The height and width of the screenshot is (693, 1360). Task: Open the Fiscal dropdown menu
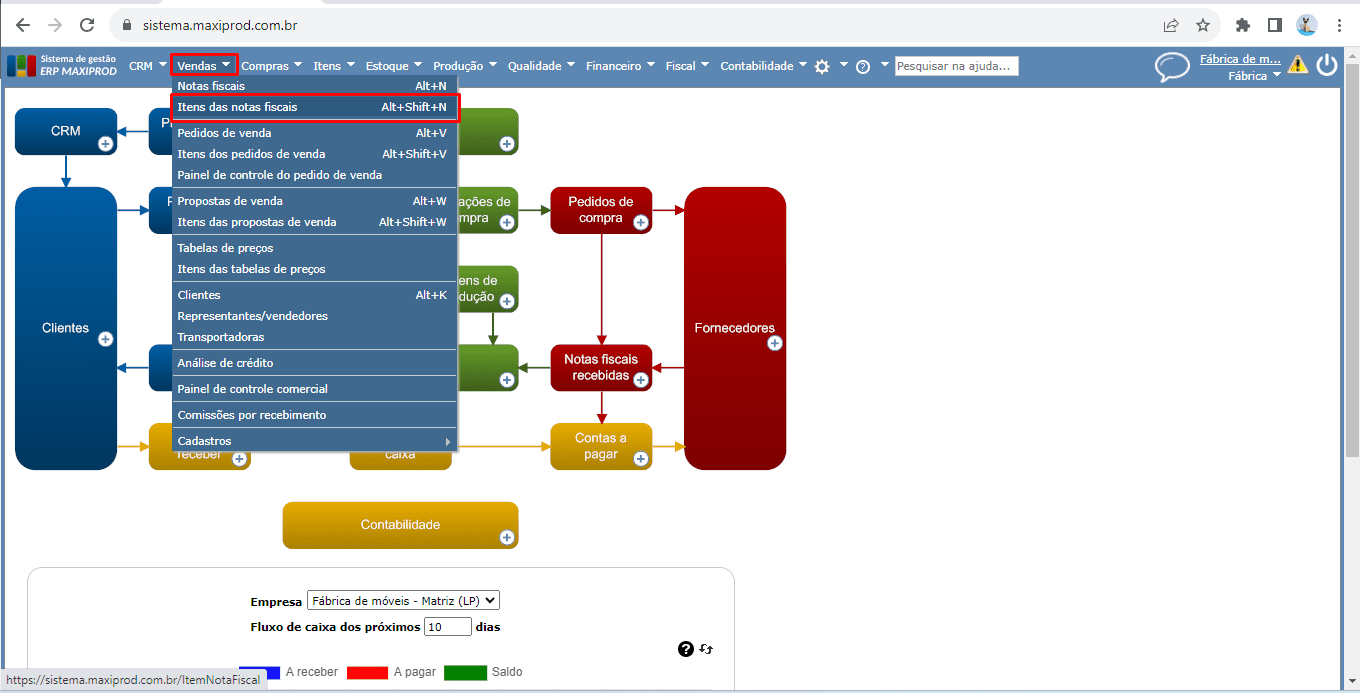pyautogui.click(x=687, y=66)
